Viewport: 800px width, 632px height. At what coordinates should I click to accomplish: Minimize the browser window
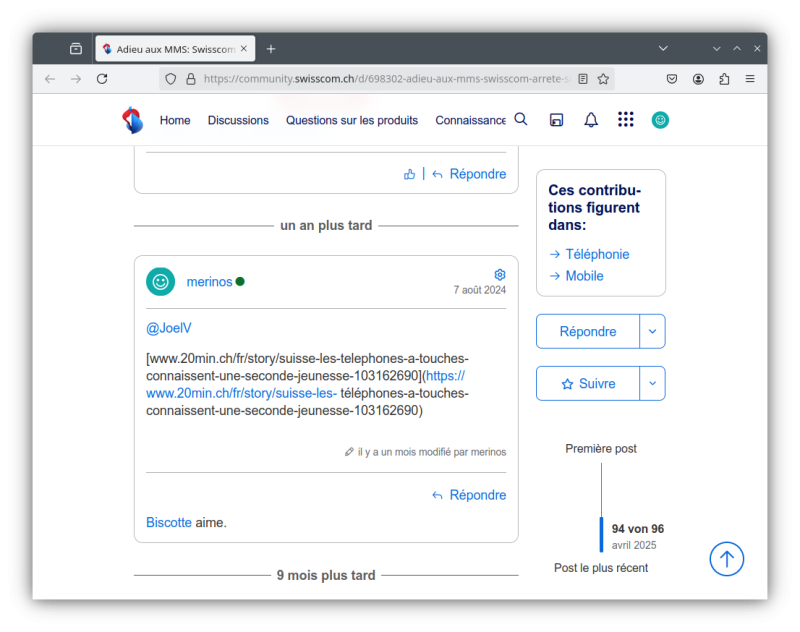(x=716, y=48)
